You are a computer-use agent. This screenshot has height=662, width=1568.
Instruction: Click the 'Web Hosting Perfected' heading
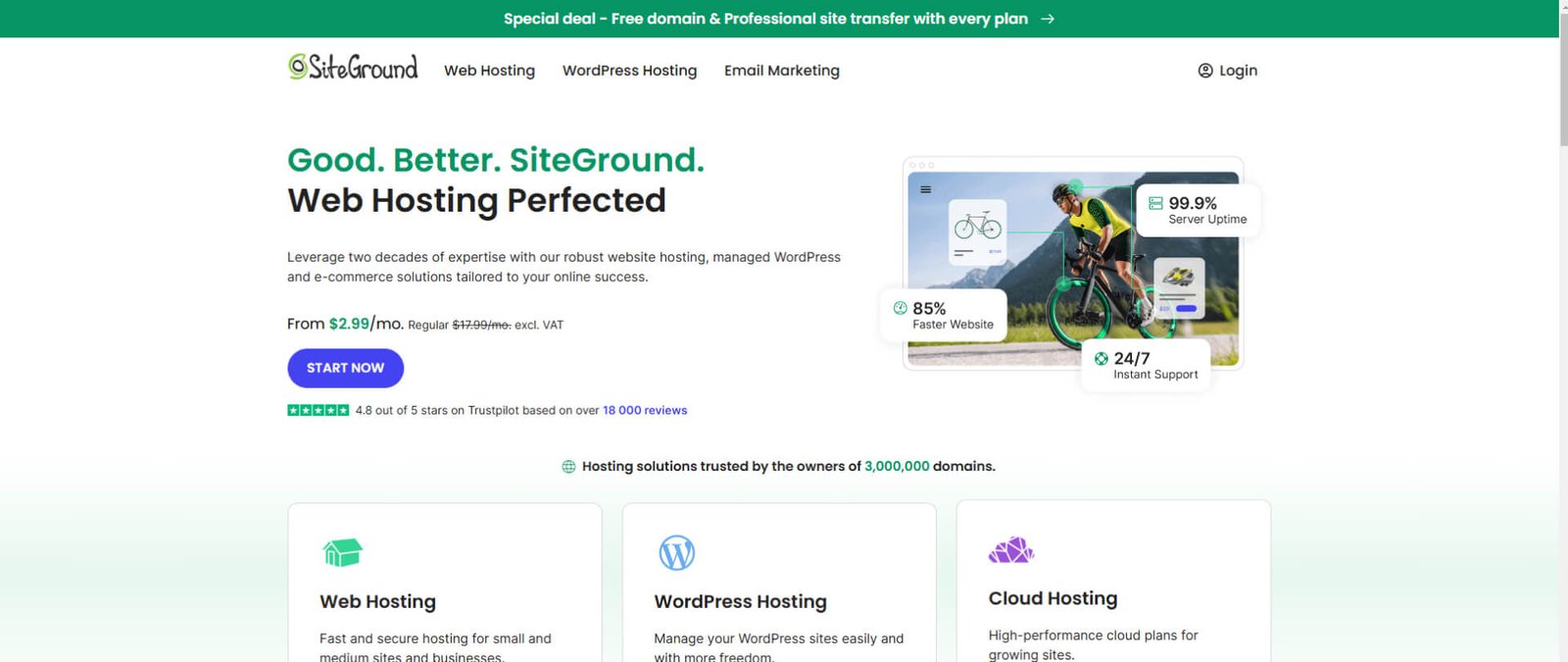tap(476, 200)
